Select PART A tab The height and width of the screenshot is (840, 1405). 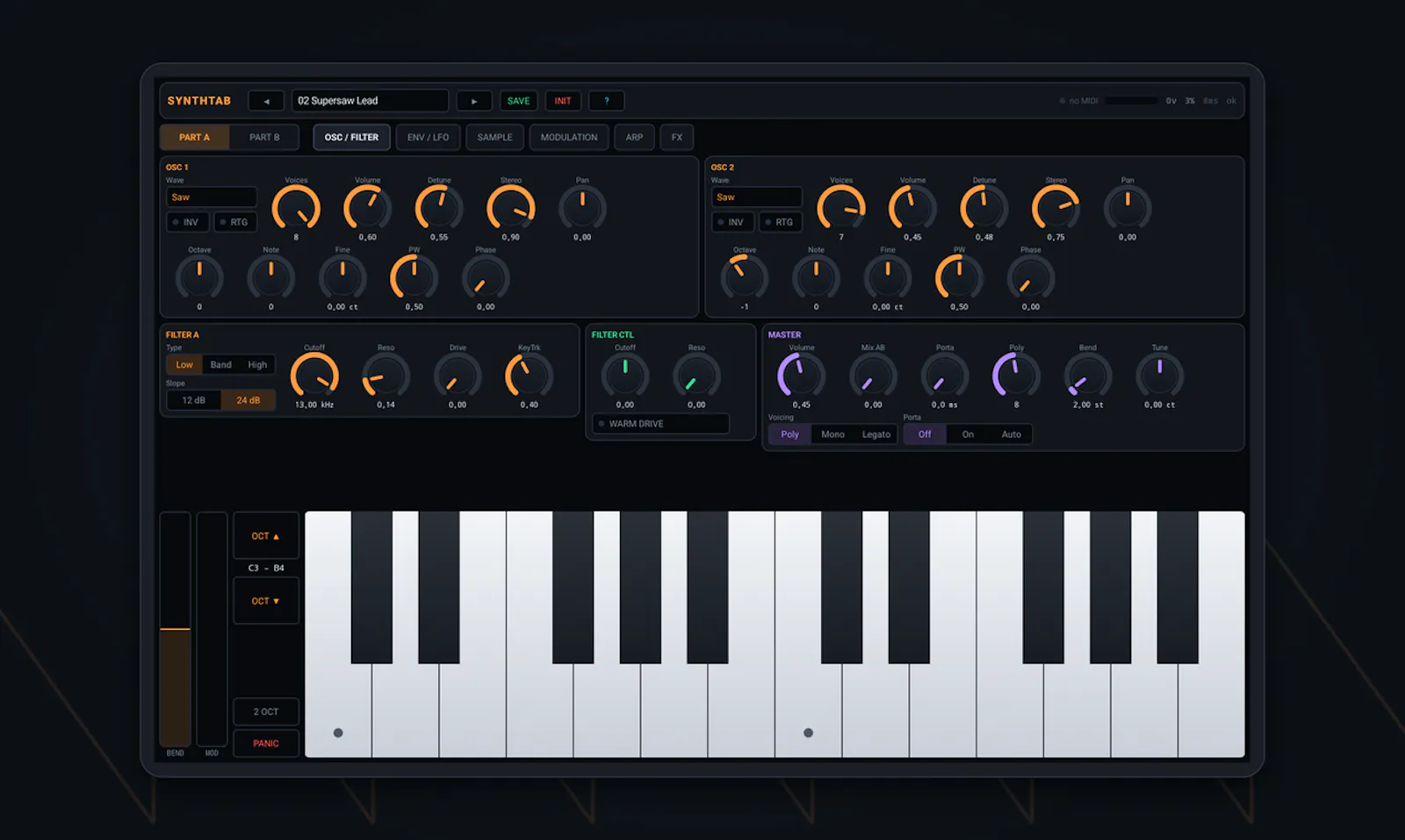click(x=194, y=137)
